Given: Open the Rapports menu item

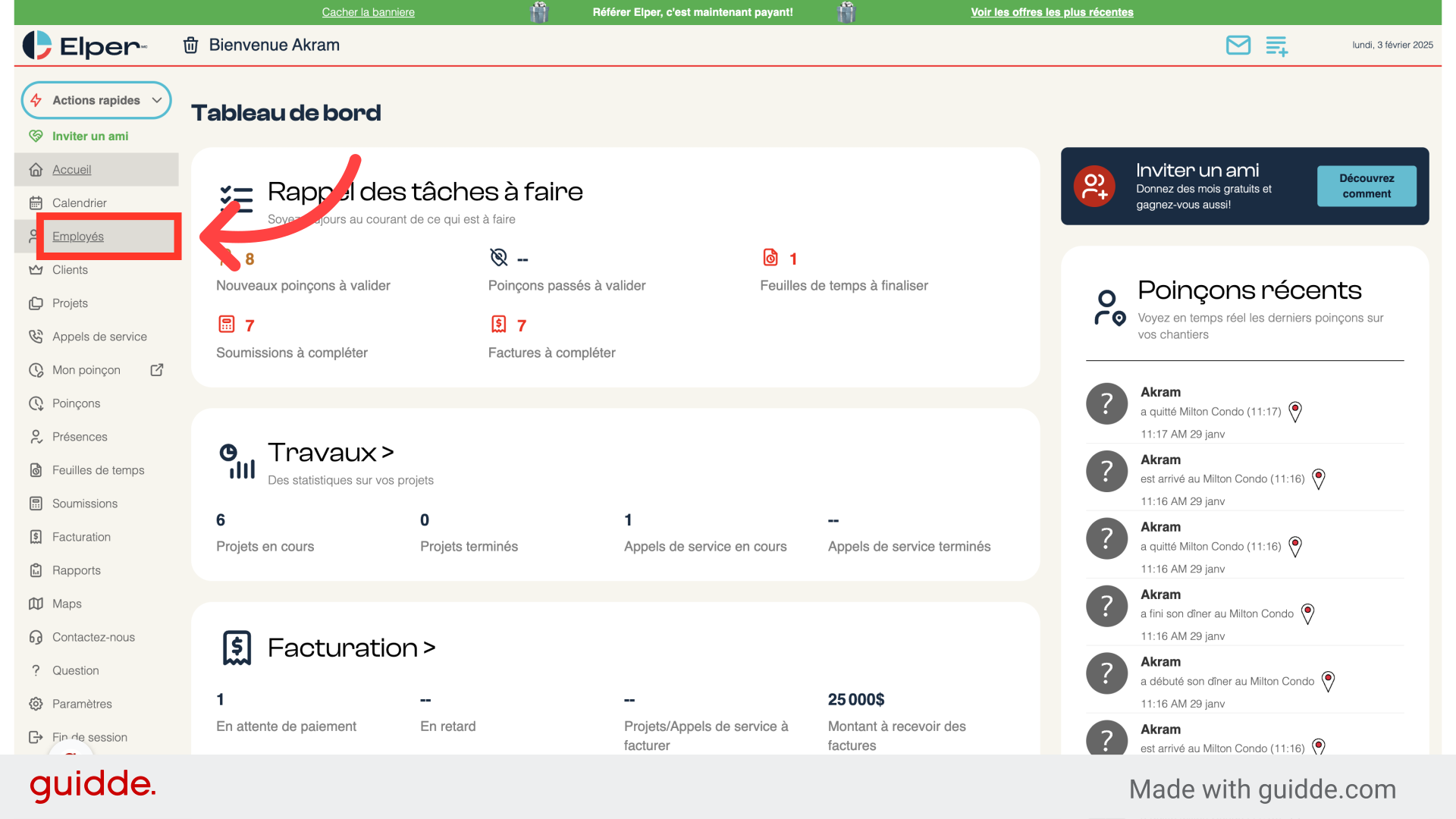Looking at the screenshot, I should pyautogui.click(x=96, y=570).
